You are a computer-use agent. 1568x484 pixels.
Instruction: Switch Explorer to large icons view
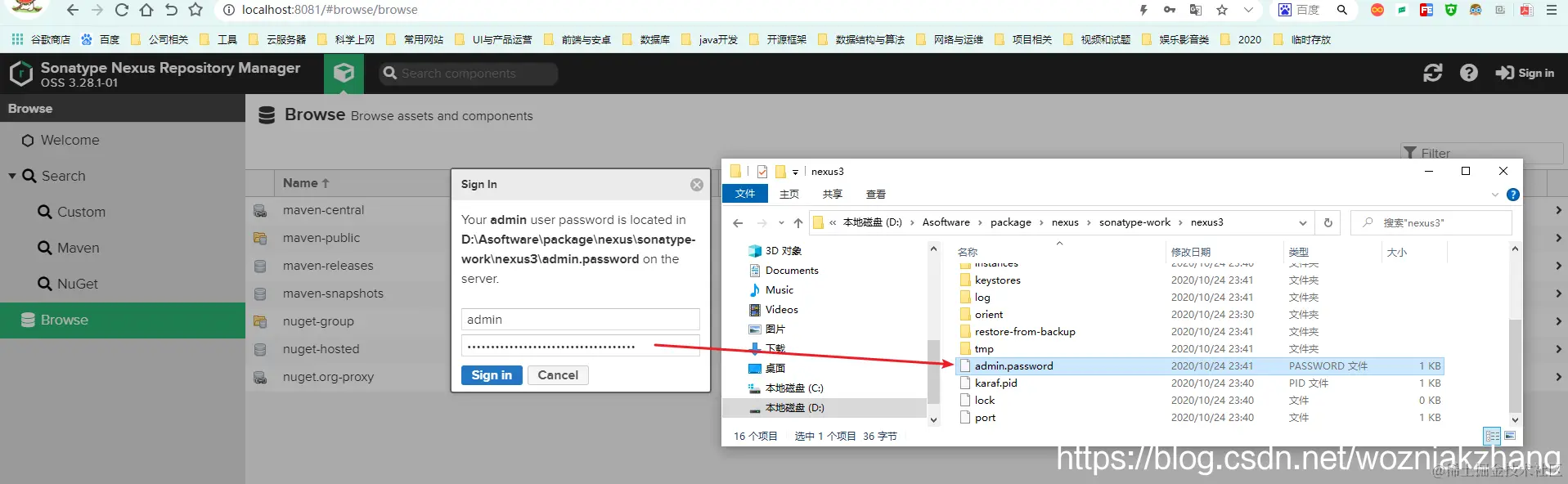(x=1510, y=436)
